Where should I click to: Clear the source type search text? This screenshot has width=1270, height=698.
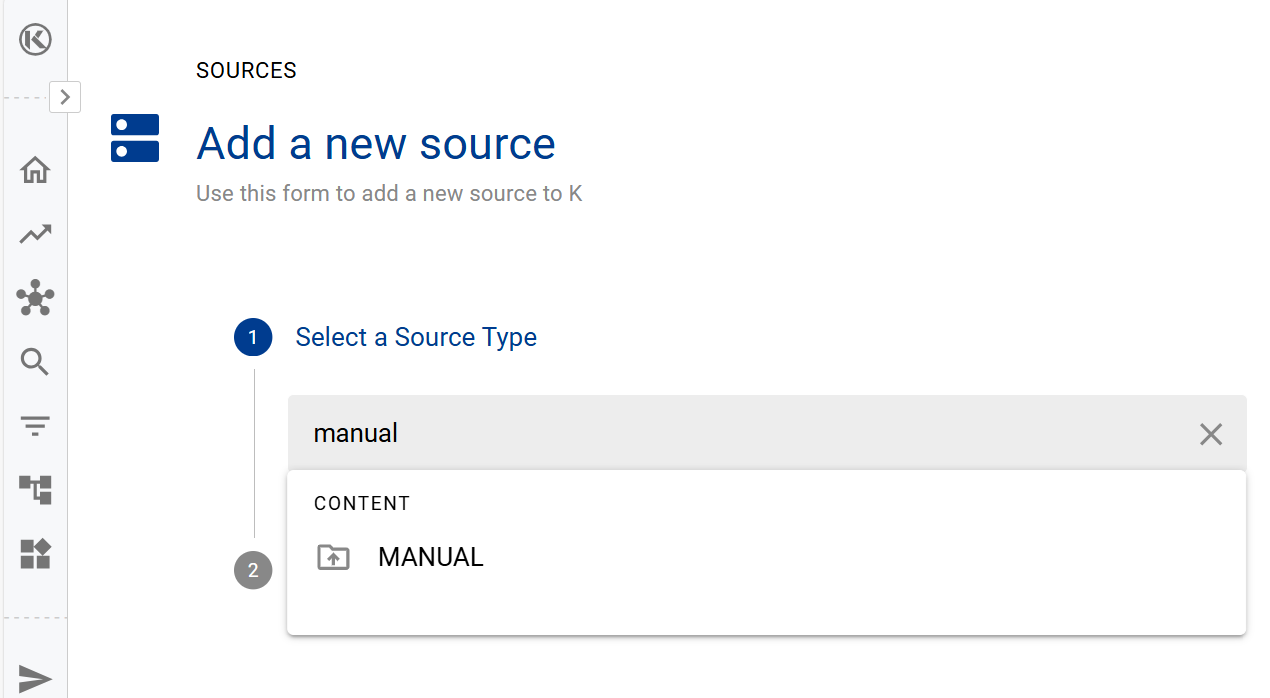[x=1210, y=434]
